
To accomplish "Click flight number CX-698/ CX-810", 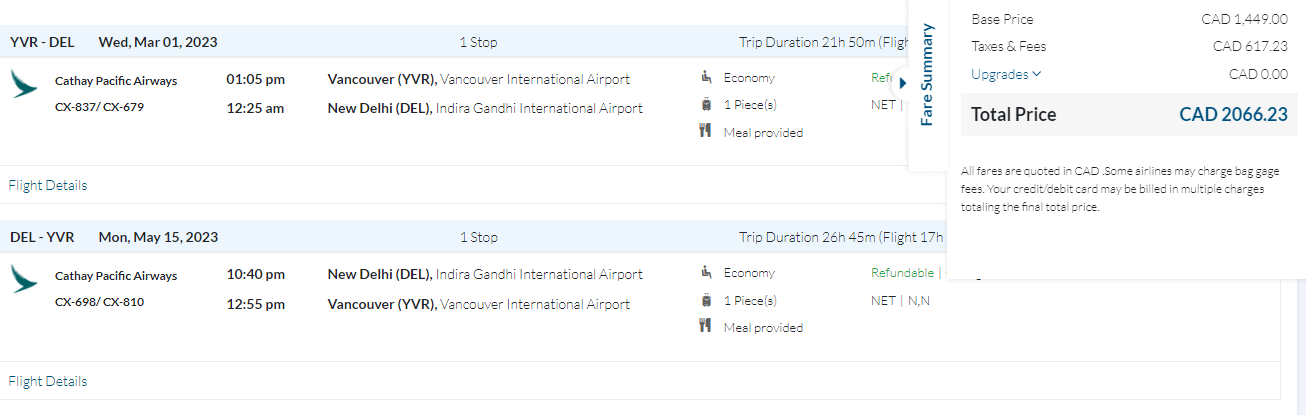I will (99, 302).
